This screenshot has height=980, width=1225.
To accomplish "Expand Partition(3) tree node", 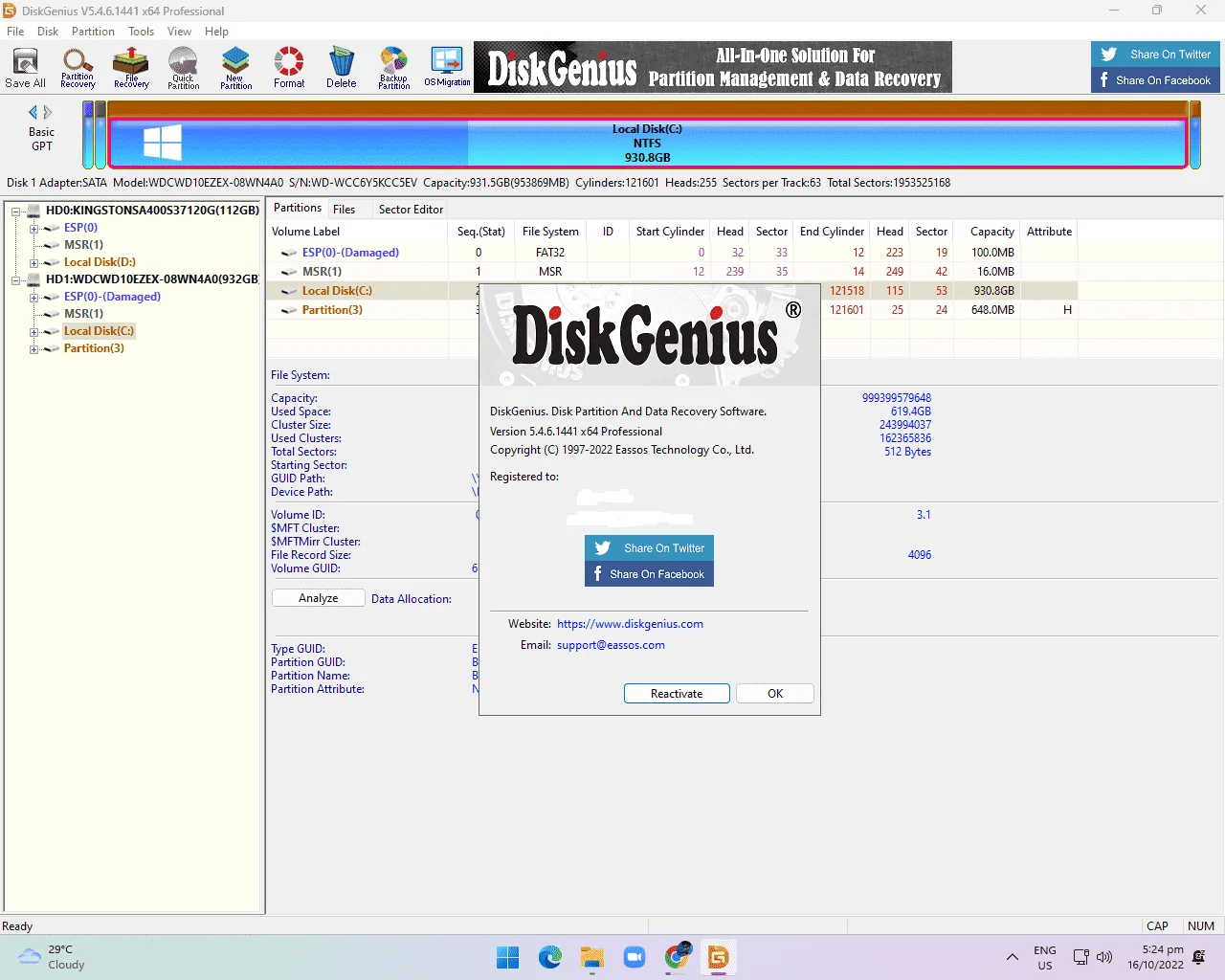I will point(33,349).
